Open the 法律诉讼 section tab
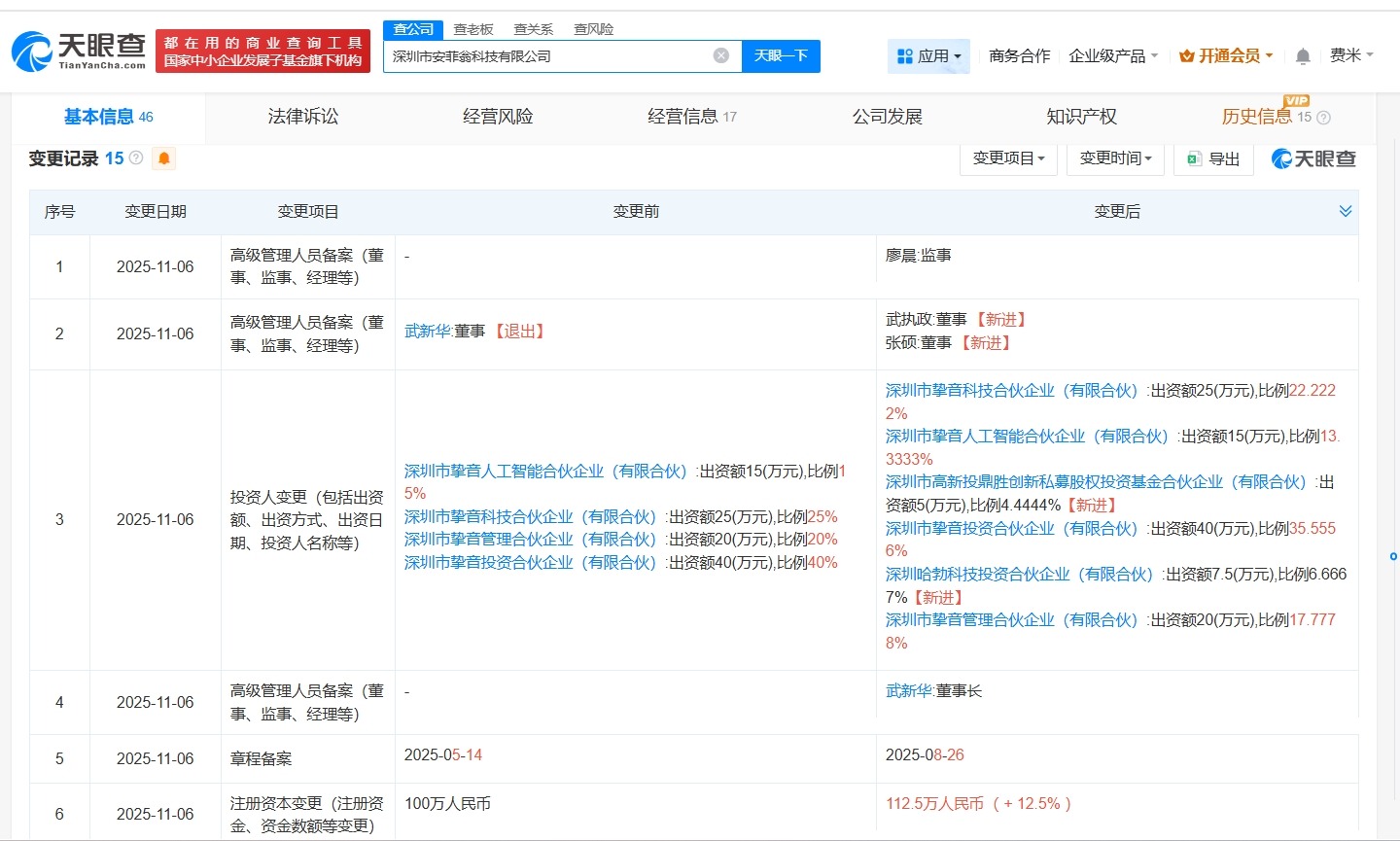 302,116
